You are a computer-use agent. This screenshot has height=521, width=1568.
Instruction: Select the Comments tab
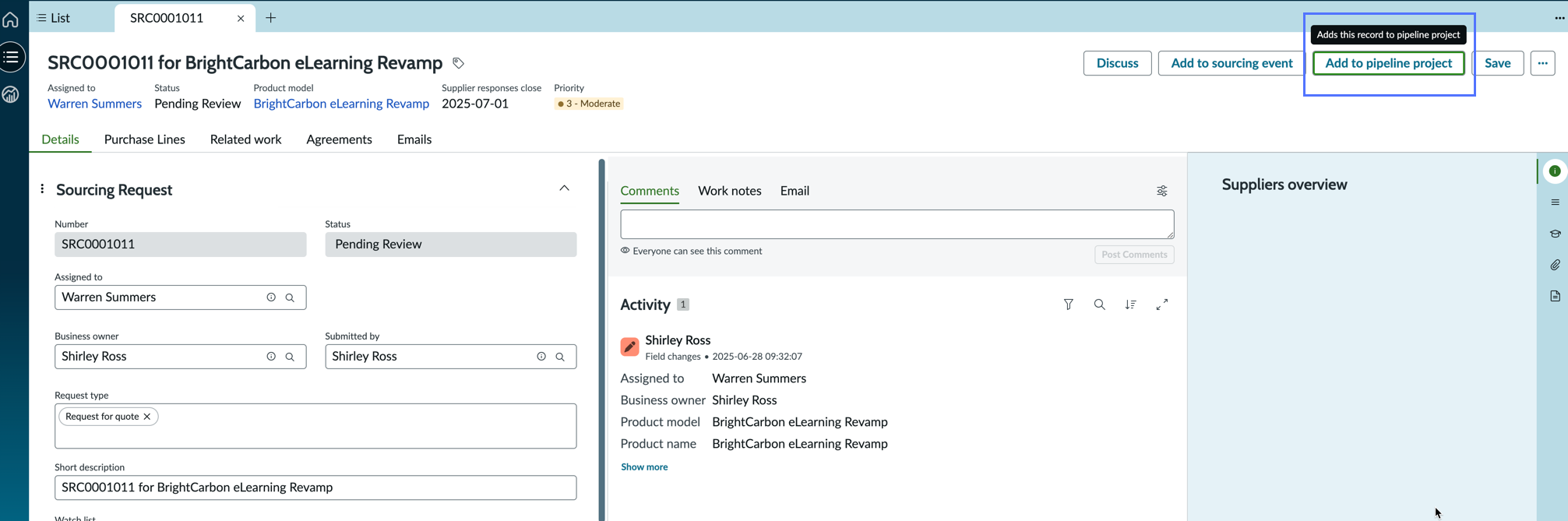click(x=650, y=191)
